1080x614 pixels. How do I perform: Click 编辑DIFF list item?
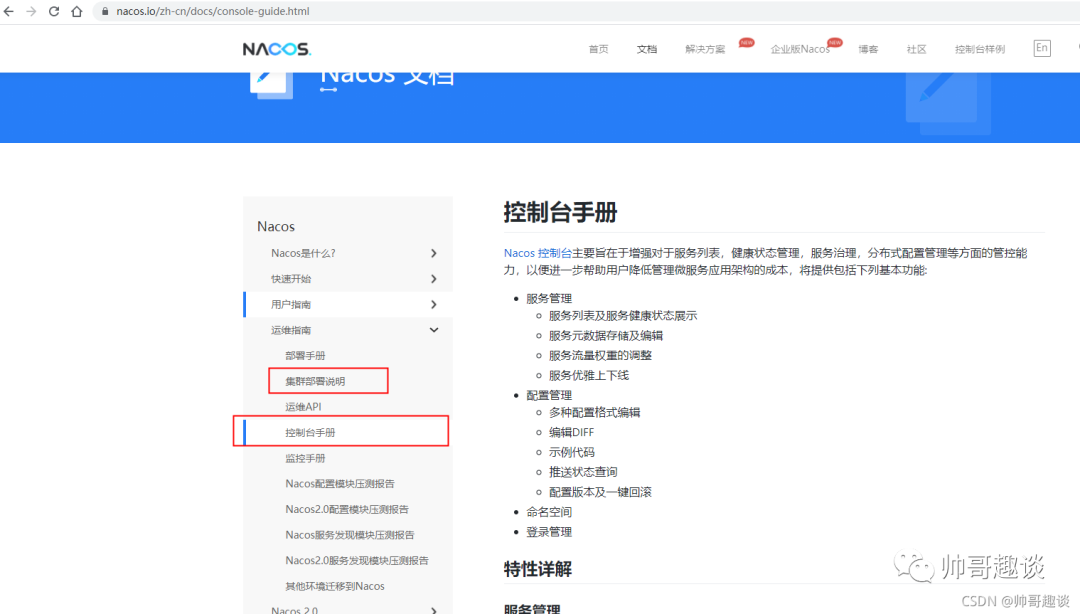point(571,432)
